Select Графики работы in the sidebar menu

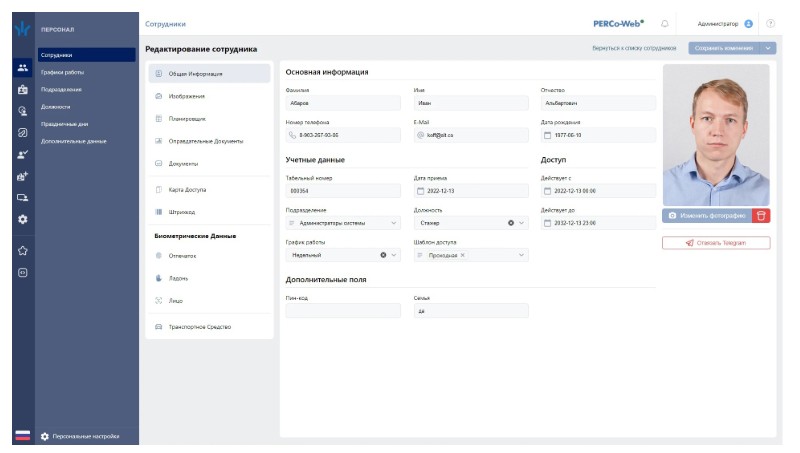pyautogui.click(x=62, y=72)
